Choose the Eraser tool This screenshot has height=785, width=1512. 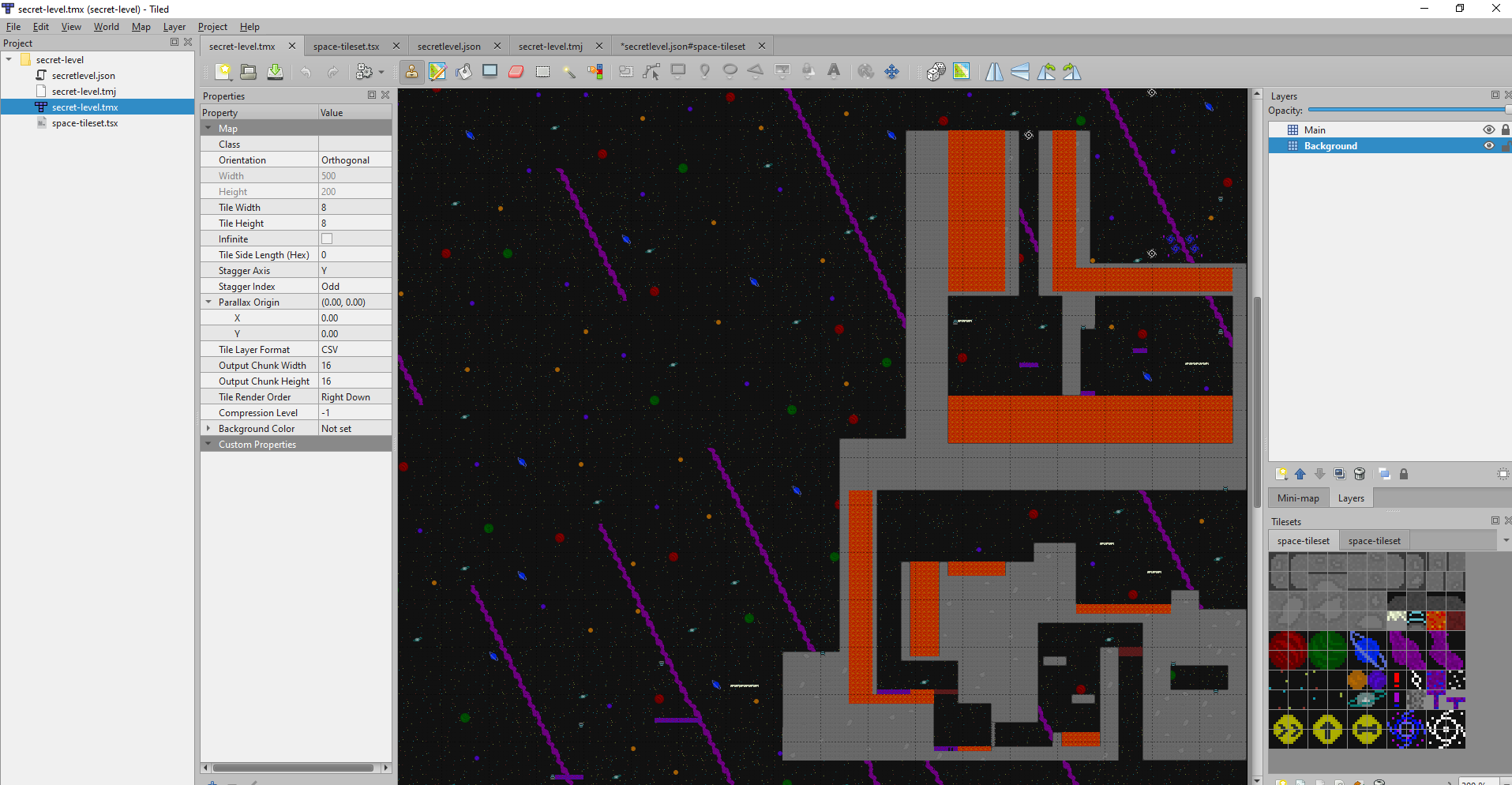[516, 72]
